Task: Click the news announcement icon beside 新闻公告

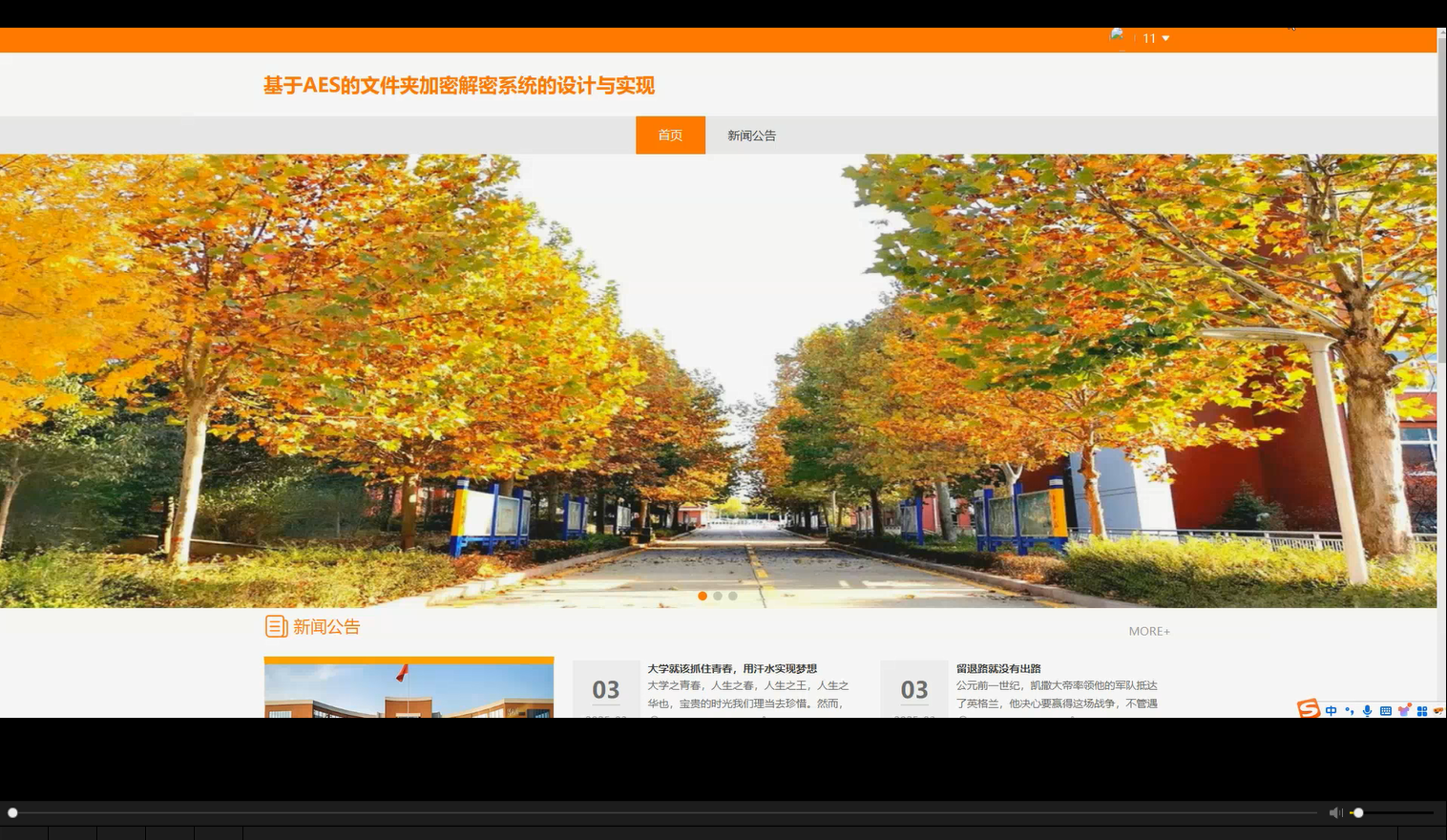Action: [276, 626]
